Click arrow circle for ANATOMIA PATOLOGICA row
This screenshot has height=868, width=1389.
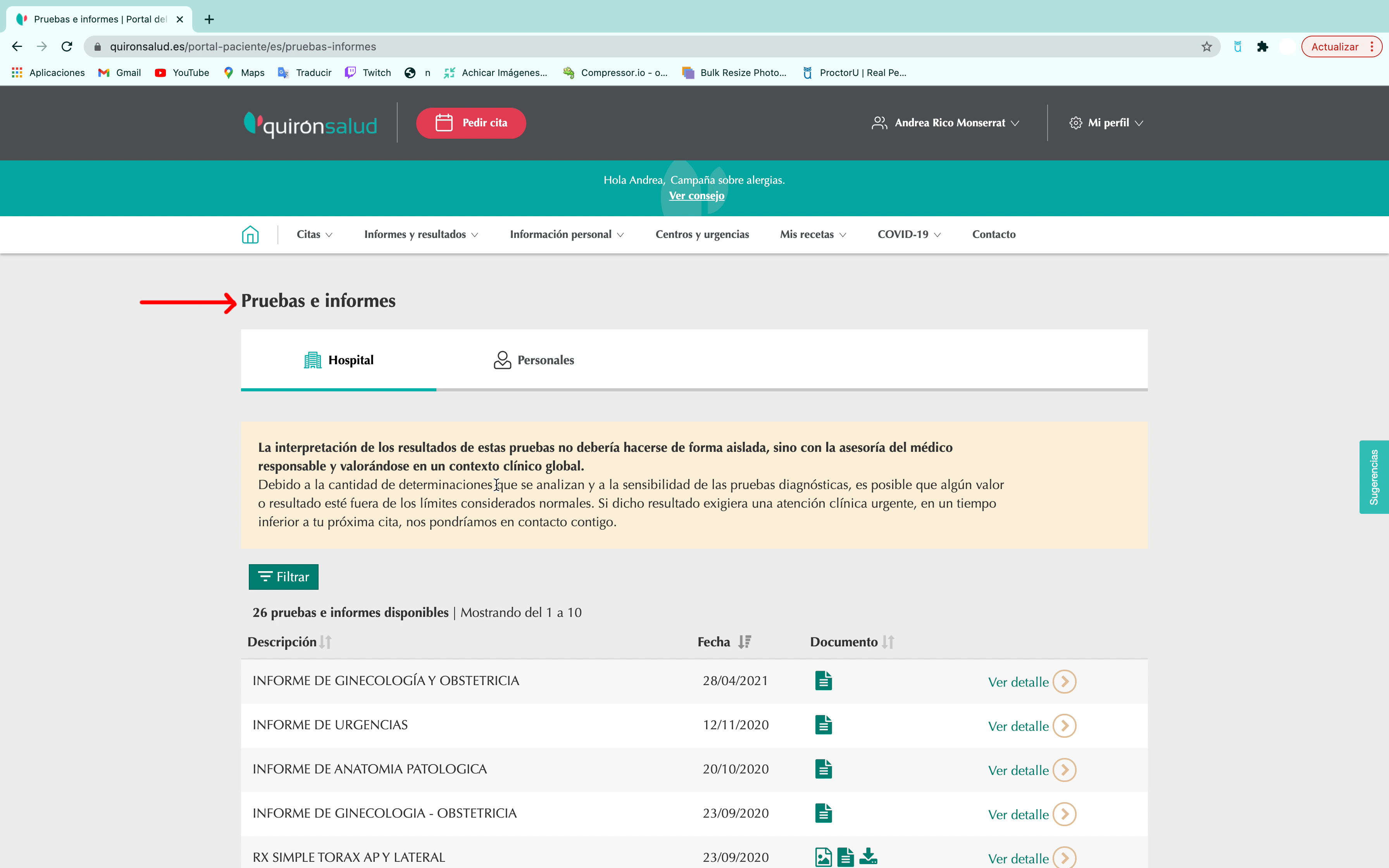click(x=1065, y=770)
